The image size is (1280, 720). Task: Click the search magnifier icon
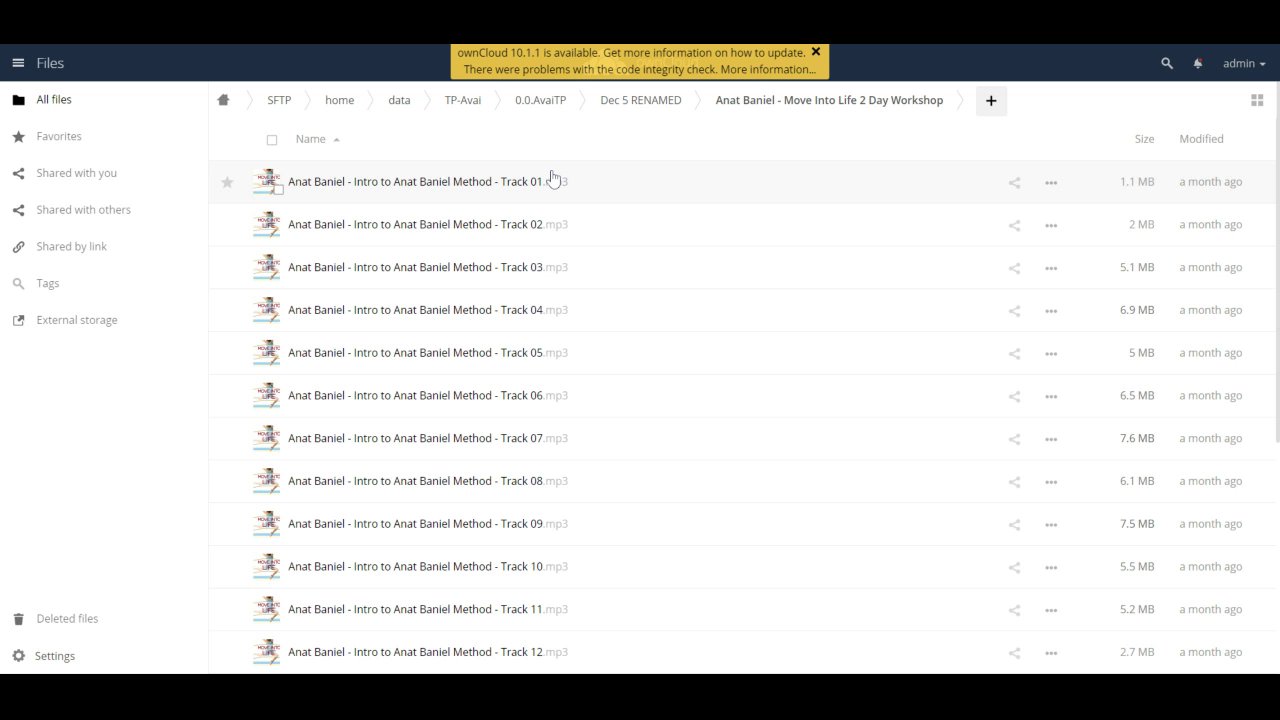[x=1166, y=63]
